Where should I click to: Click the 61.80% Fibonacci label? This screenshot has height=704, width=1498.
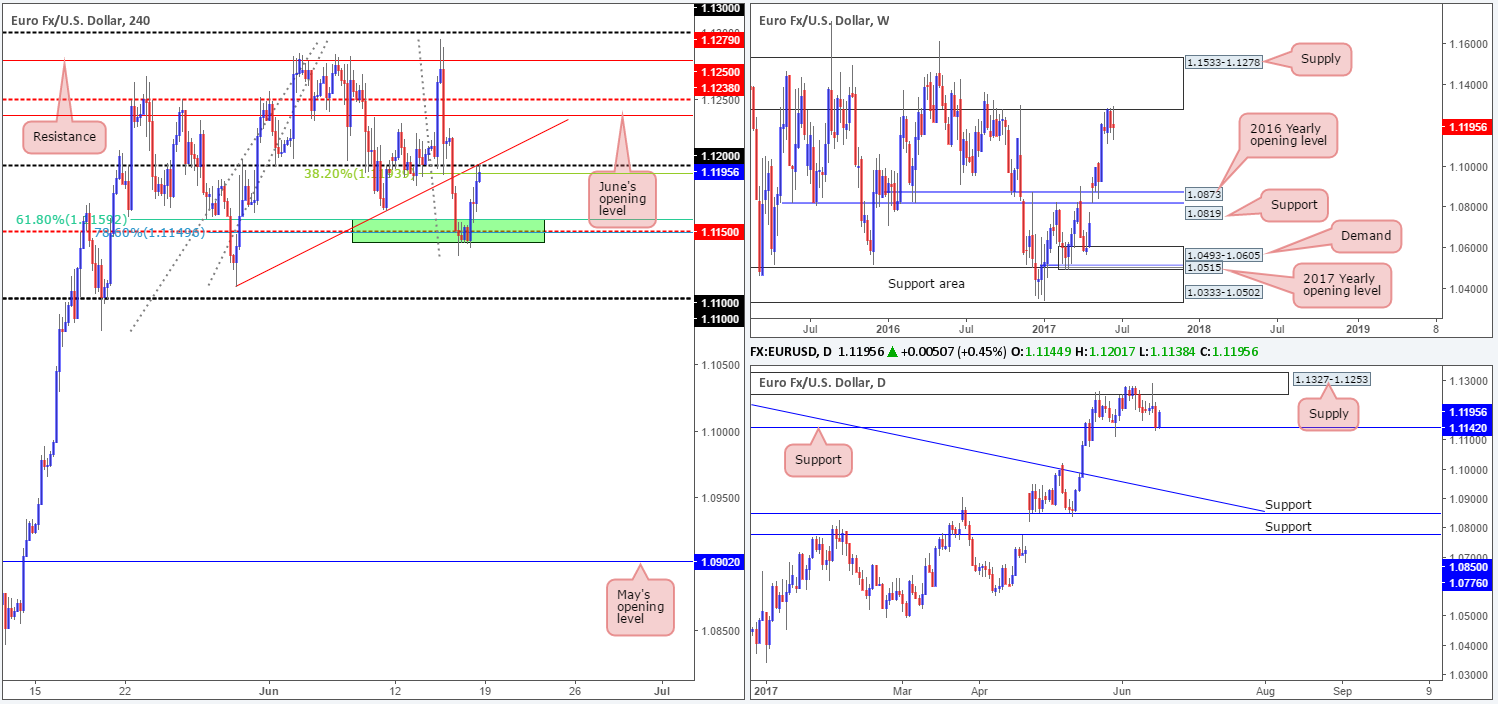(x=71, y=219)
